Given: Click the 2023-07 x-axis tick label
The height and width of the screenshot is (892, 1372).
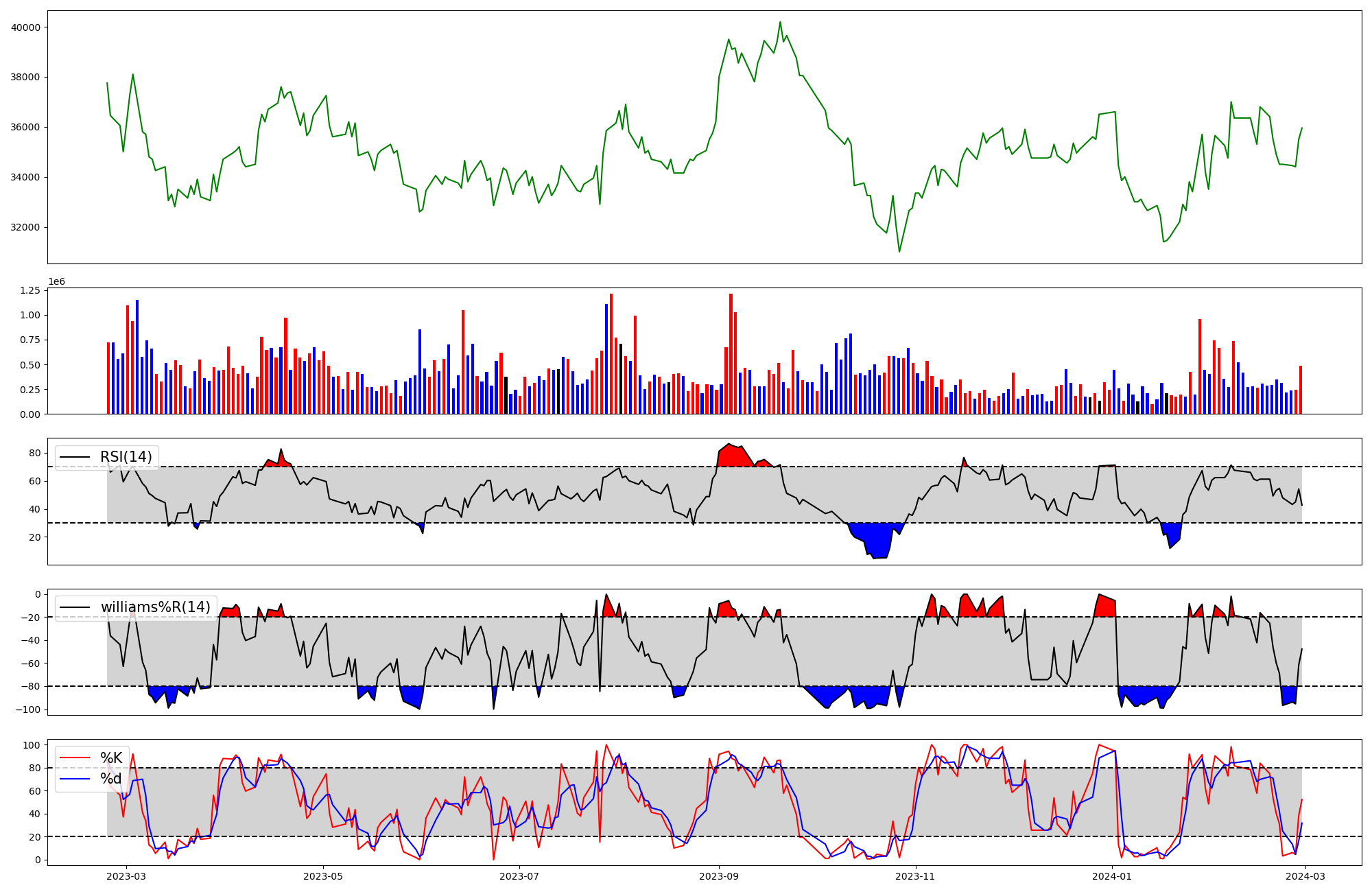Looking at the screenshot, I should tap(519, 876).
